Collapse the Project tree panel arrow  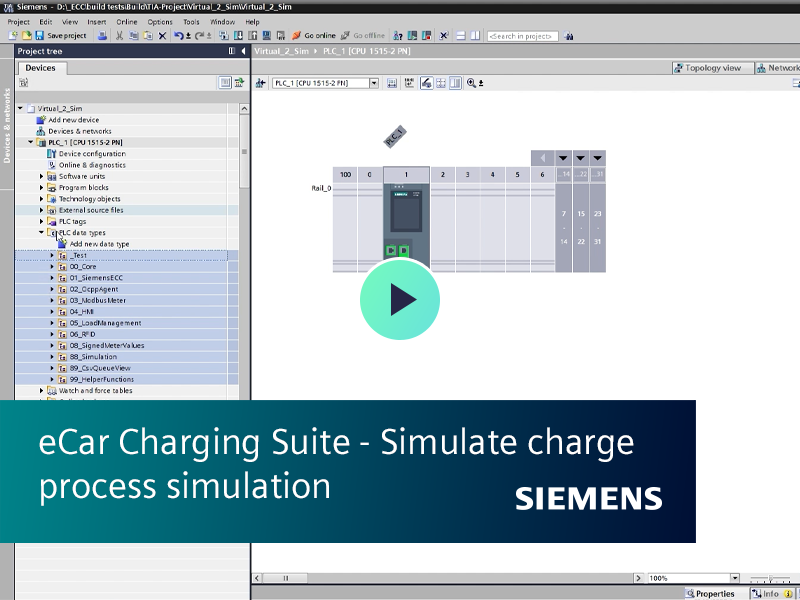click(243, 51)
